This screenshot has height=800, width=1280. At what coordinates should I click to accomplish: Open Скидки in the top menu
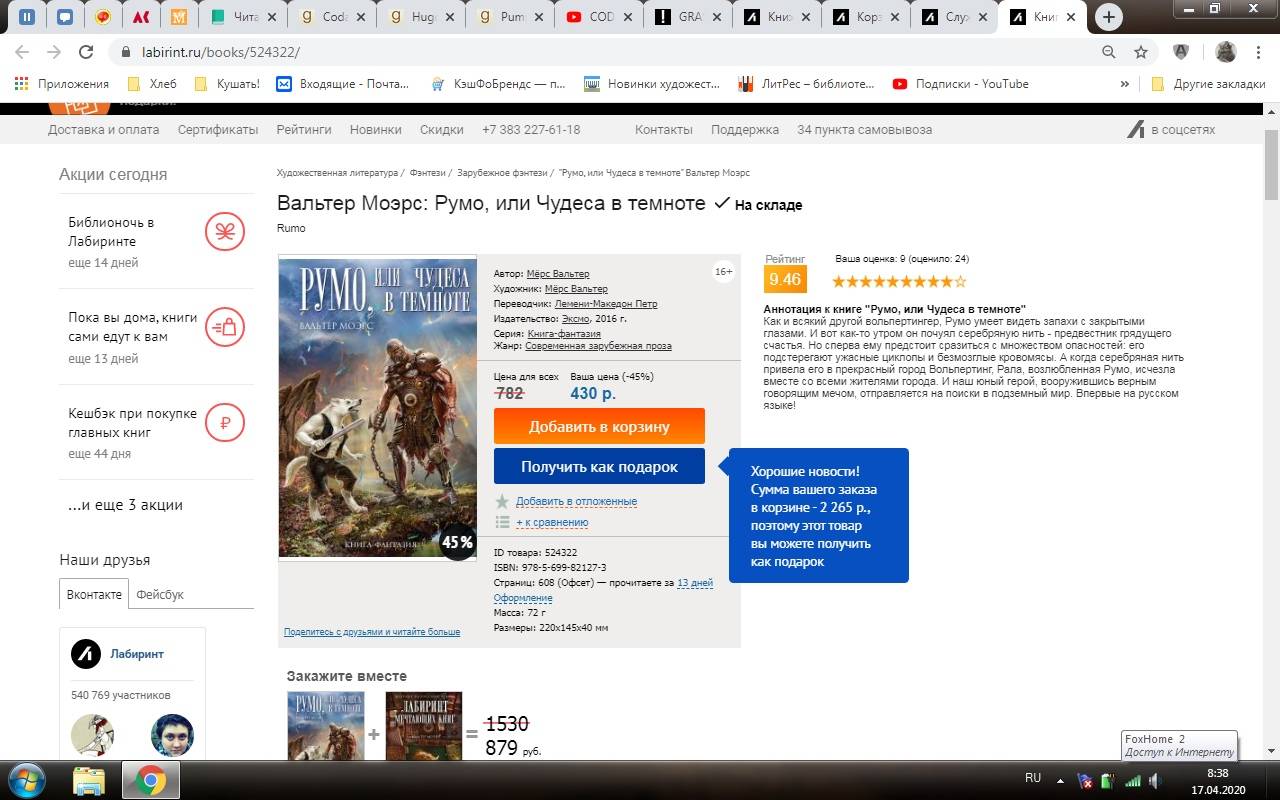tap(442, 130)
